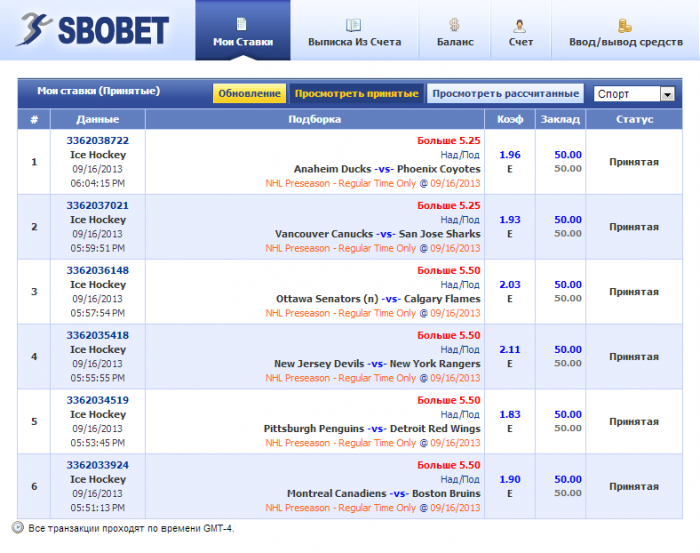Click odds value 1.90

pyautogui.click(x=510, y=479)
